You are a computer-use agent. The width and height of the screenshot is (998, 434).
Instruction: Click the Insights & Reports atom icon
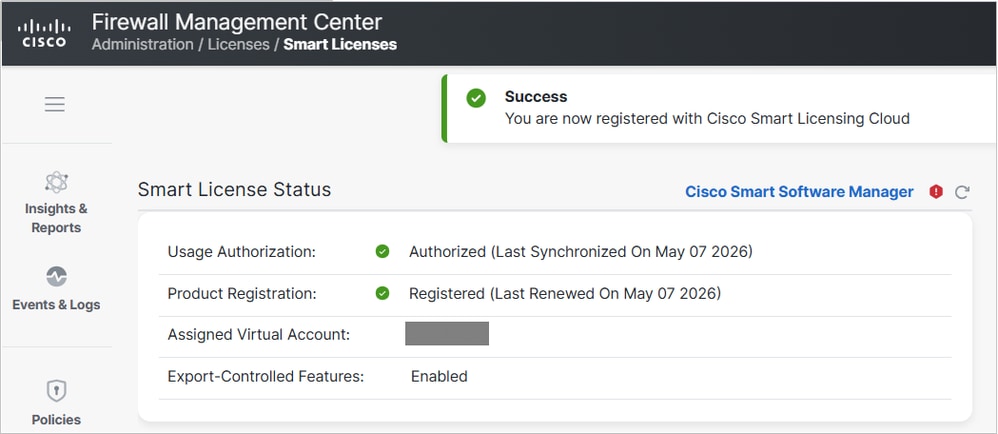click(56, 183)
